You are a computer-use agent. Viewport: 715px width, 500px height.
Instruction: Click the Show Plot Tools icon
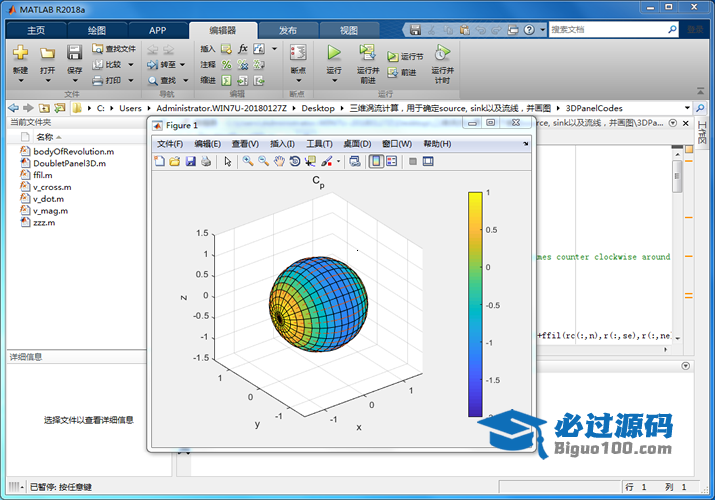pos(428,161)
